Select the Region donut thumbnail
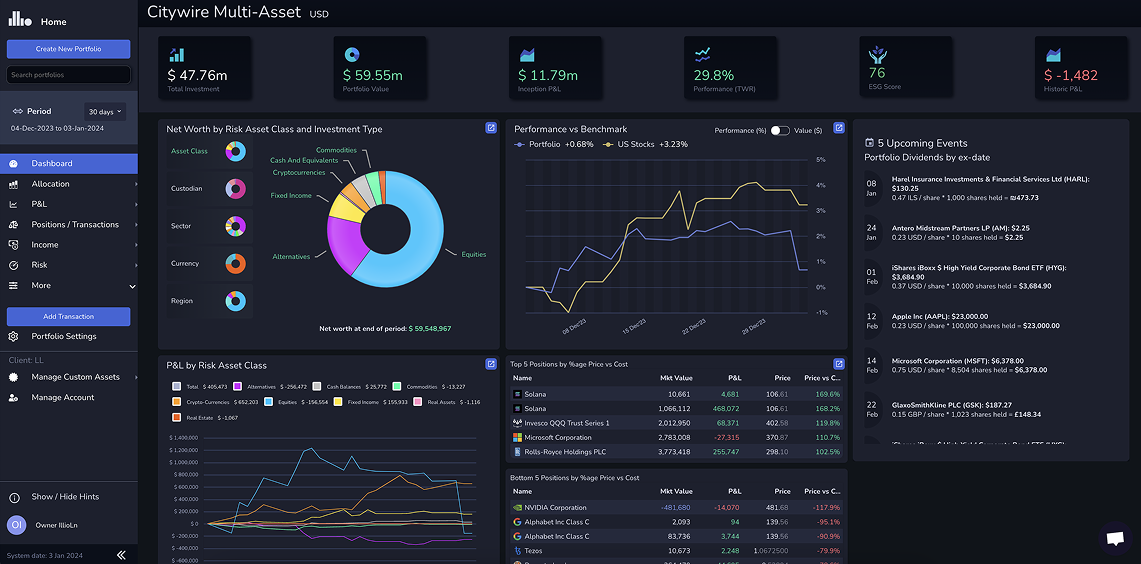 [235, 301]
